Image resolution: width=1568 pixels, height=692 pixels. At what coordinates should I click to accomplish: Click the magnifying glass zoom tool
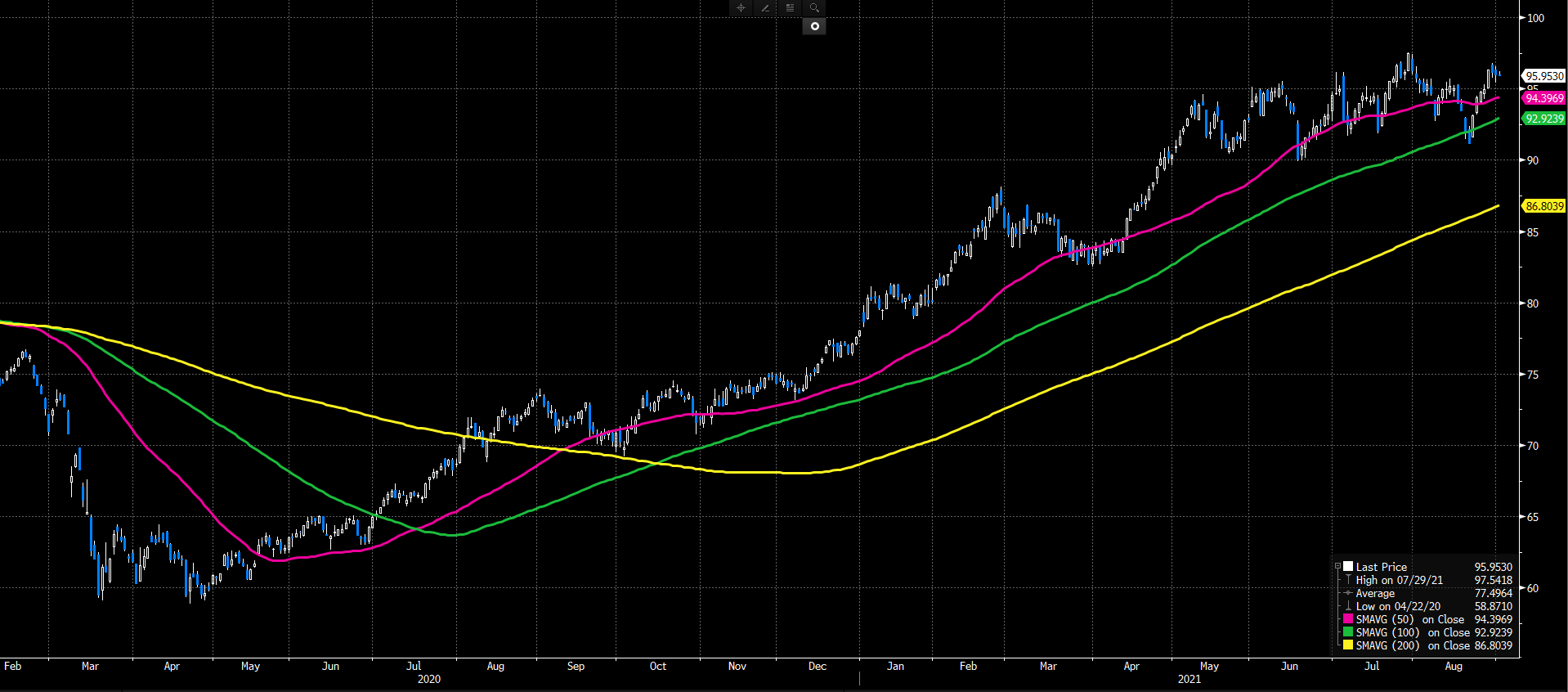814,7
